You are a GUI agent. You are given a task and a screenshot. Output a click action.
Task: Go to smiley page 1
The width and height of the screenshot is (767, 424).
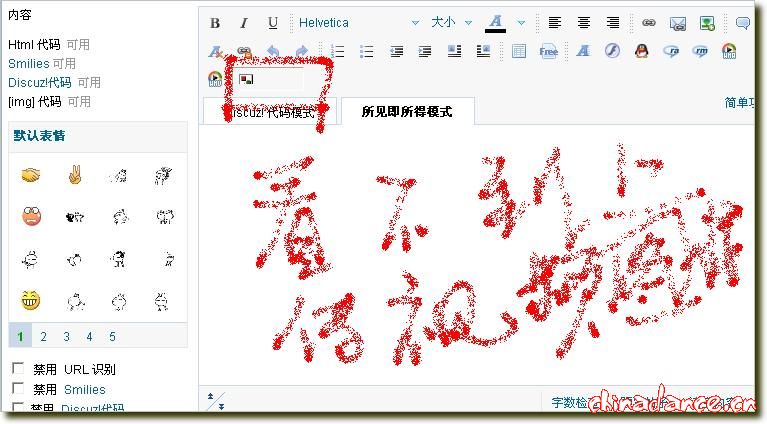click(x=20, y=336)
